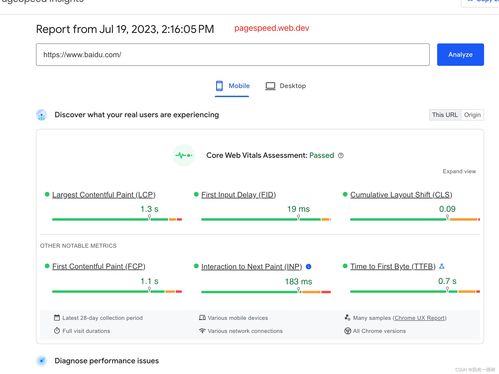Open Cumulative Layout Shift (CLS) link

coord(401,195)
